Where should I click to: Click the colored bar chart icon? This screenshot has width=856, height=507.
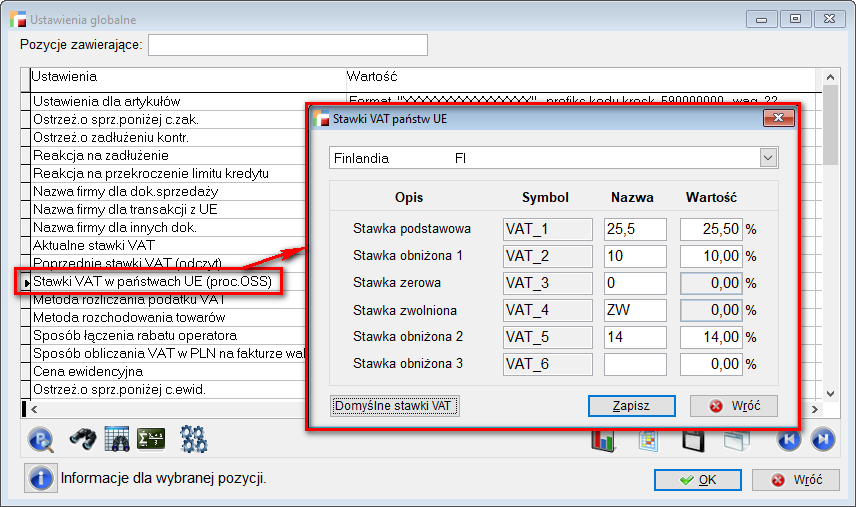[603, 440]
